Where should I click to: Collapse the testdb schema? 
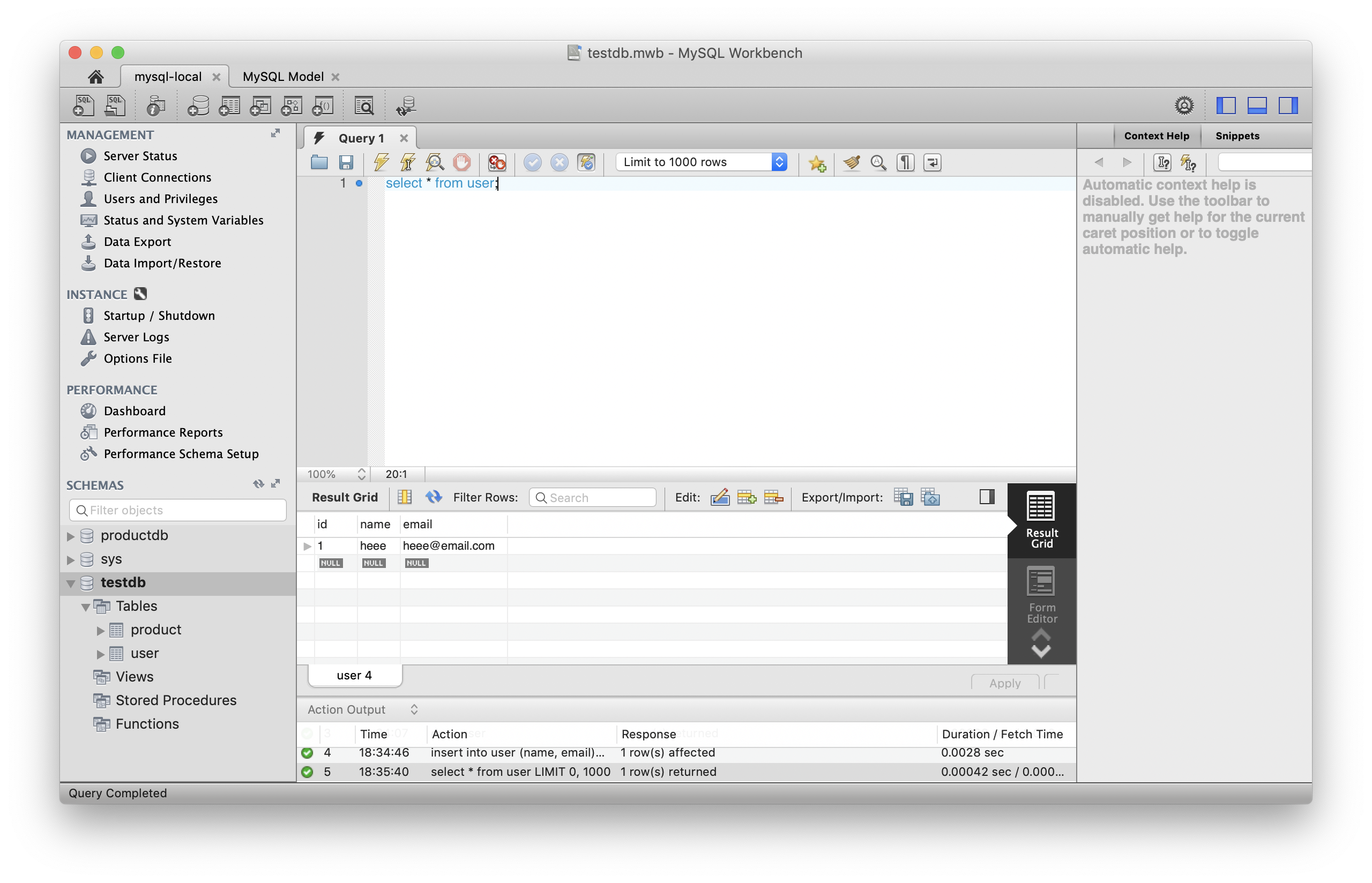(71, 583)
